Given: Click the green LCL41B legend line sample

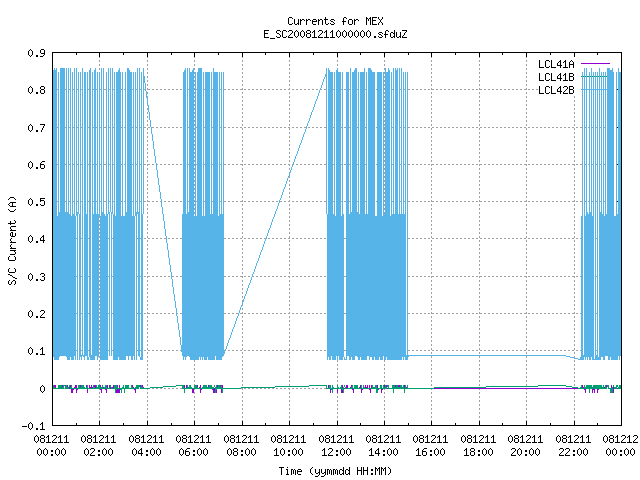Looking at the screenshot, I should click(595, 77).
